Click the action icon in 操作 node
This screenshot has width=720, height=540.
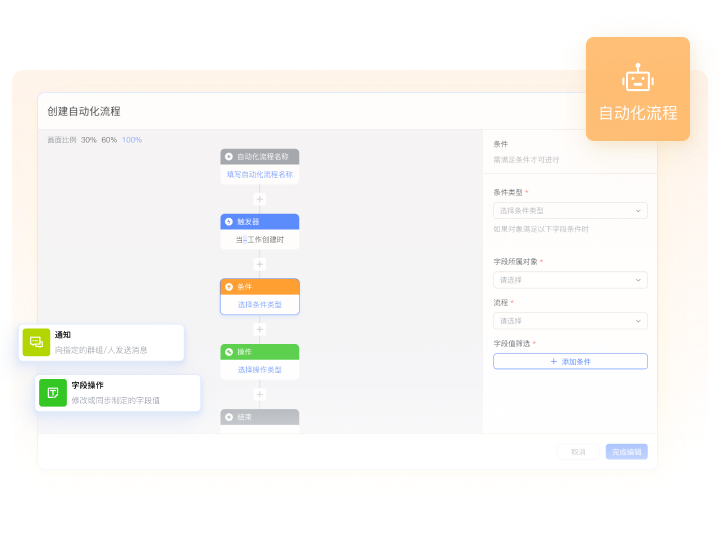click(x=229, y=352)
